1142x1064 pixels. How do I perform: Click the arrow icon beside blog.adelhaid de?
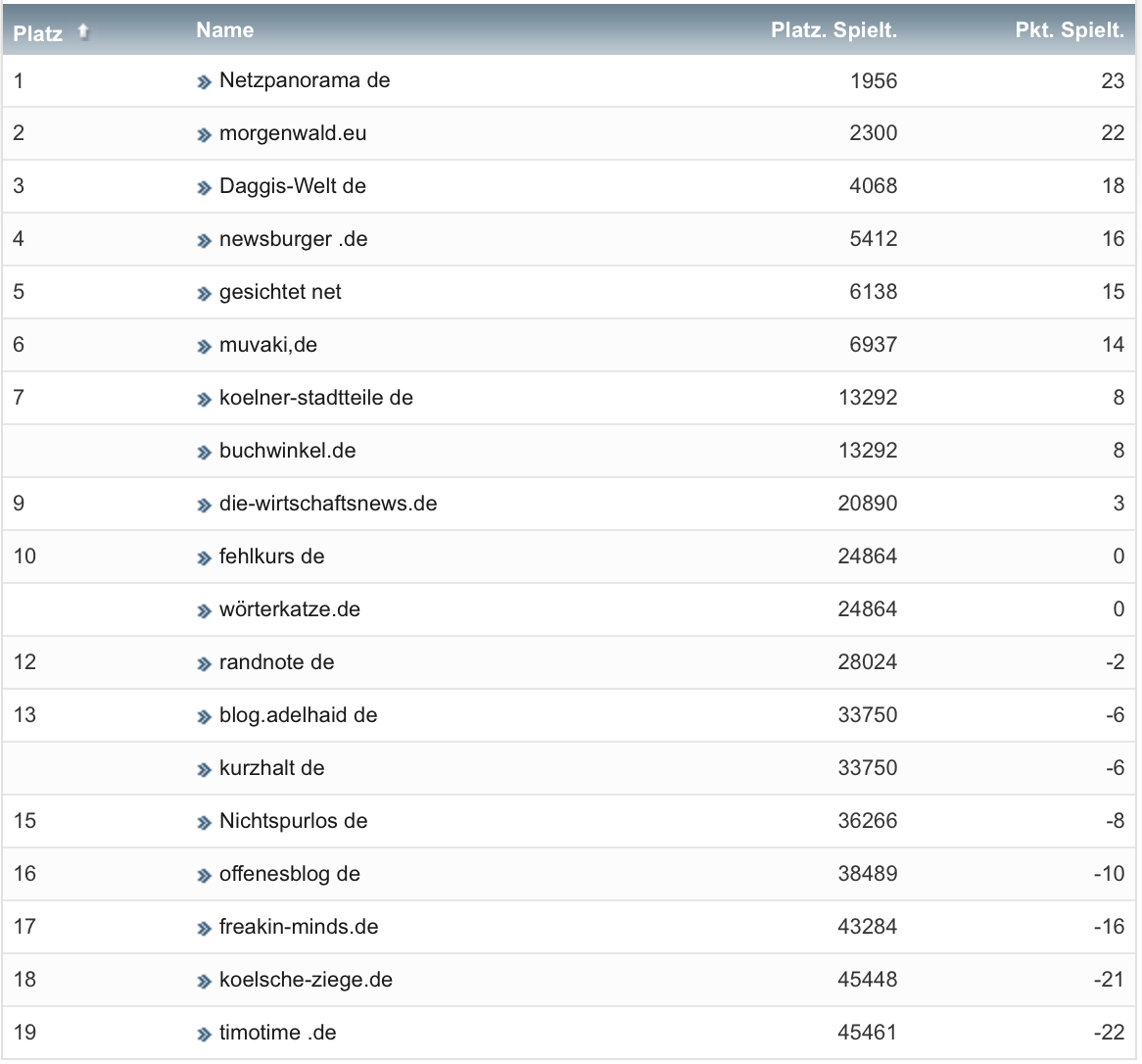tap(204, 717)
